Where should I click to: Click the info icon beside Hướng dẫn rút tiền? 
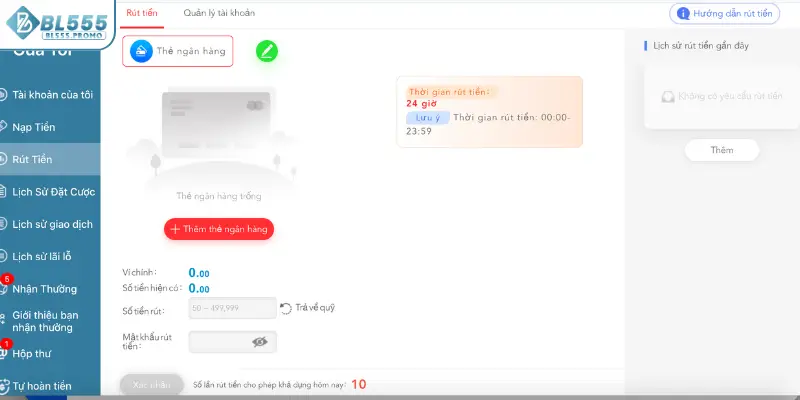pyautogui.click(x=683, y=14)
